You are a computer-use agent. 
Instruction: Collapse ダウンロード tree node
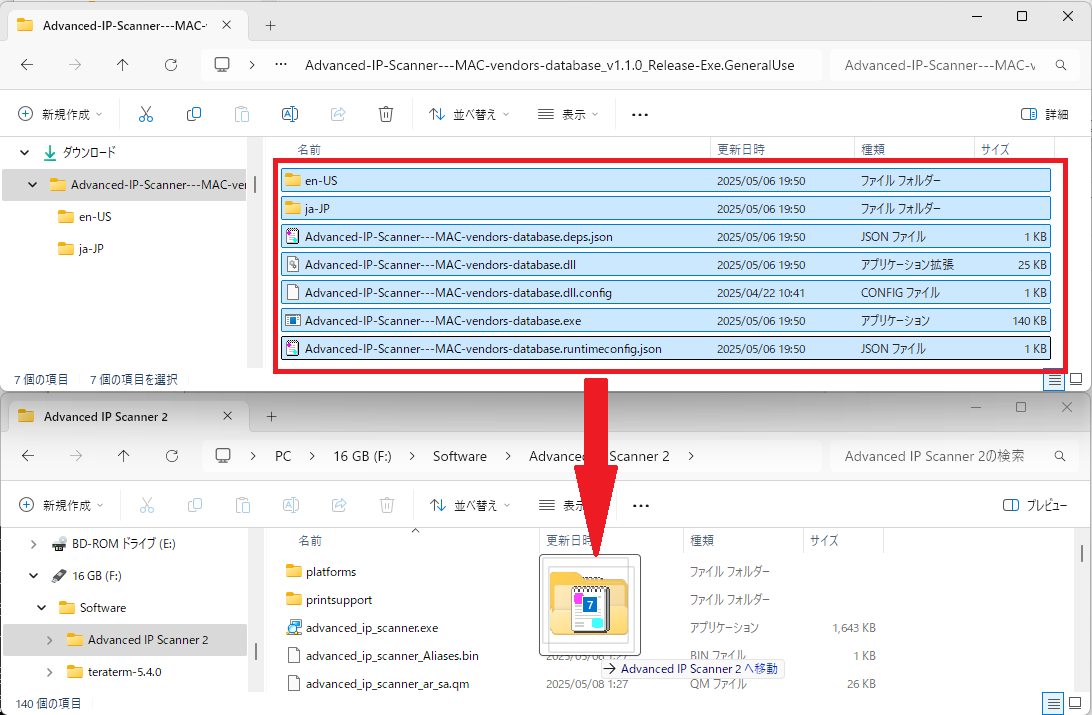pos(25,152)
